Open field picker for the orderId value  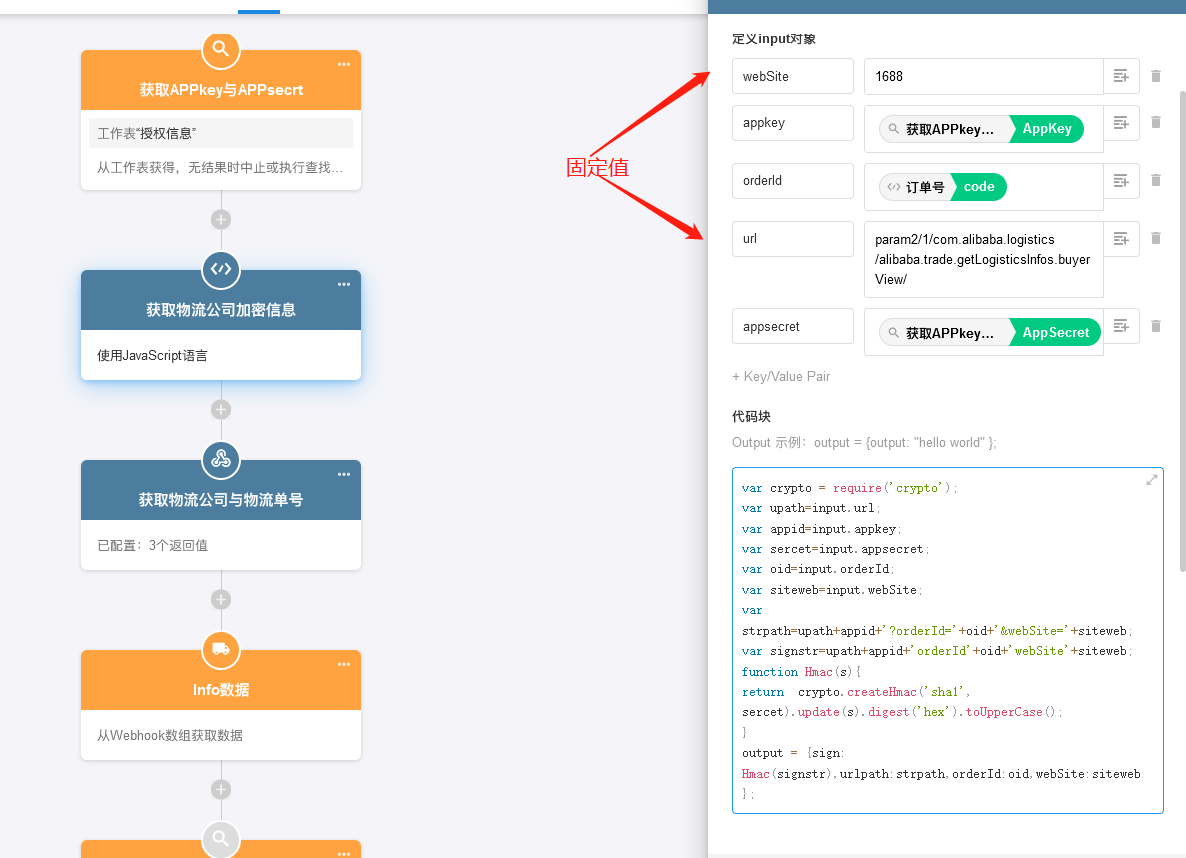(x=1121, y=181)
